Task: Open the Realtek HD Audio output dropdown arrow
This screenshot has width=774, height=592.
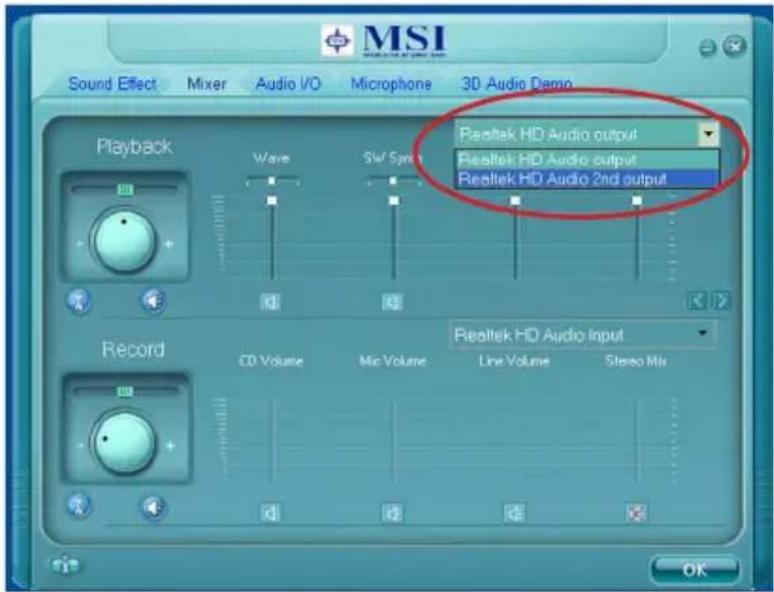Action: (x=708, y=134)
